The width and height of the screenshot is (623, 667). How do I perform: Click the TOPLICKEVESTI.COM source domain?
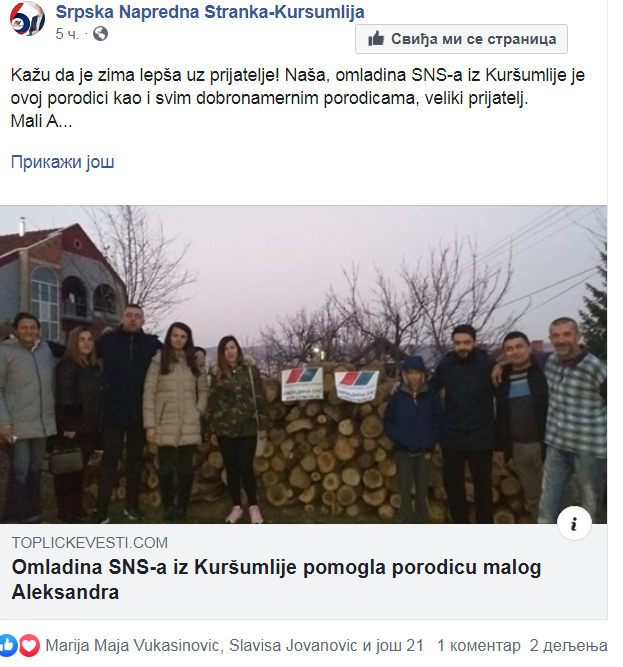pyautogui.click(x=90, y=543)
